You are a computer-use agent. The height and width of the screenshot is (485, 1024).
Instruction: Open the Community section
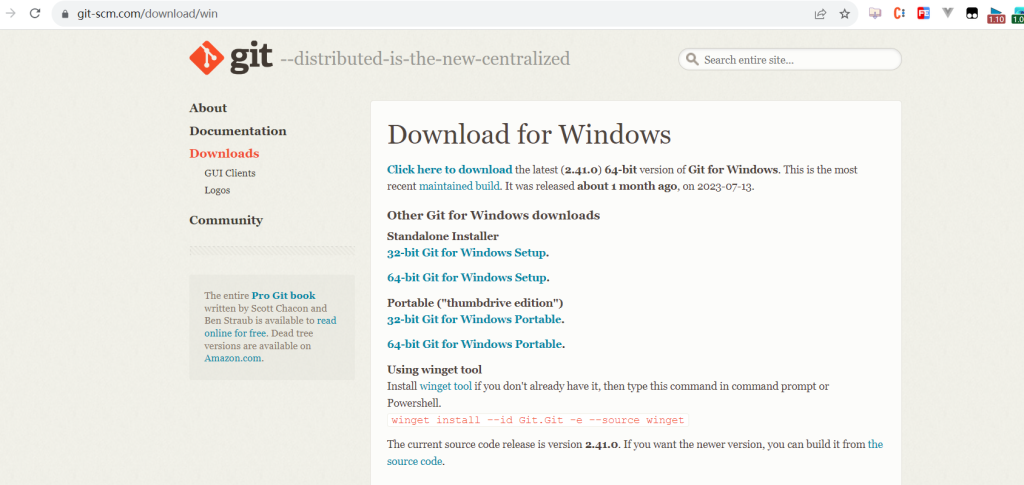226,221
